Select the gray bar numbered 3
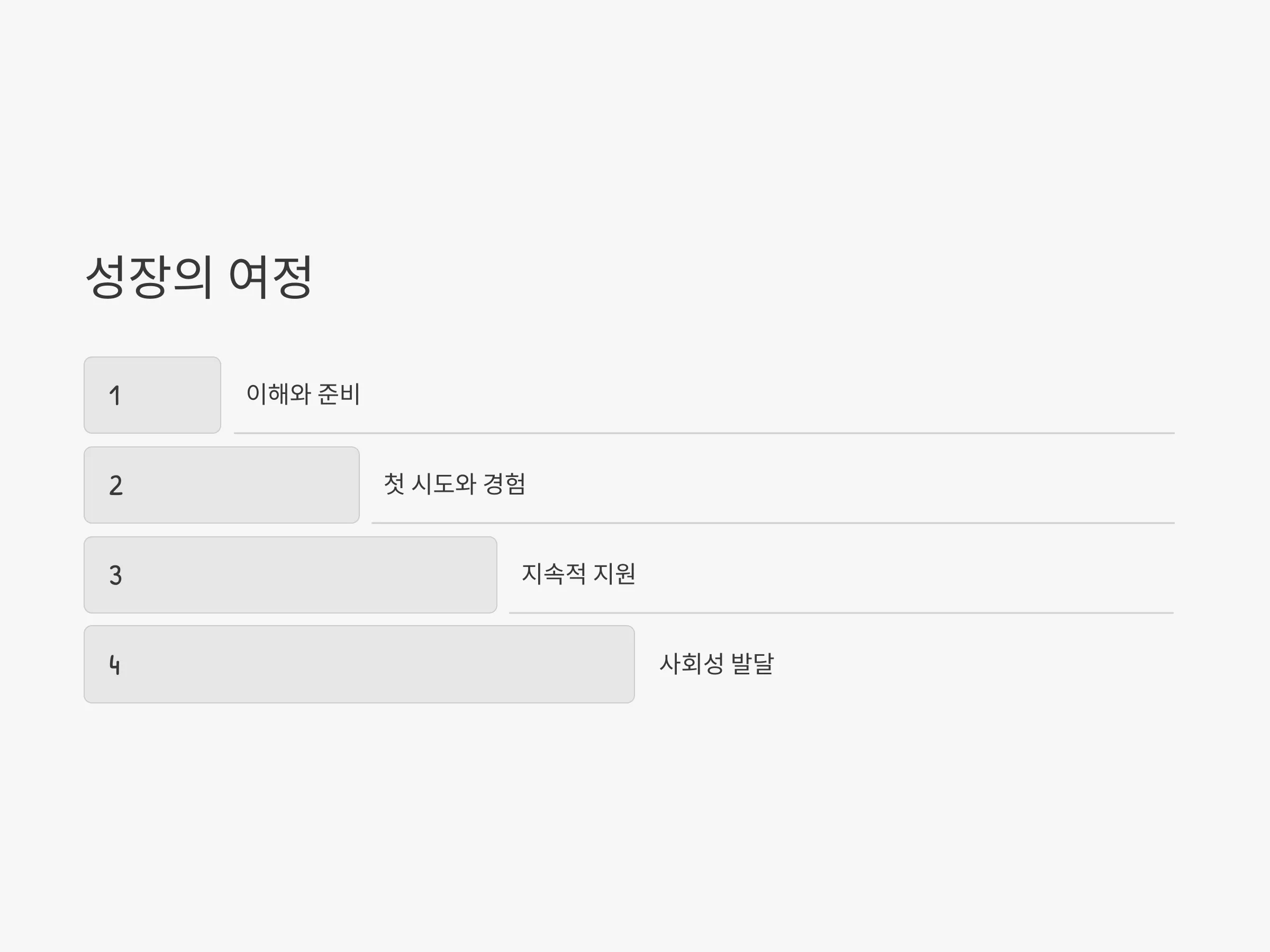The height and width of the screenshot is (952, 1270). point(291,575)
